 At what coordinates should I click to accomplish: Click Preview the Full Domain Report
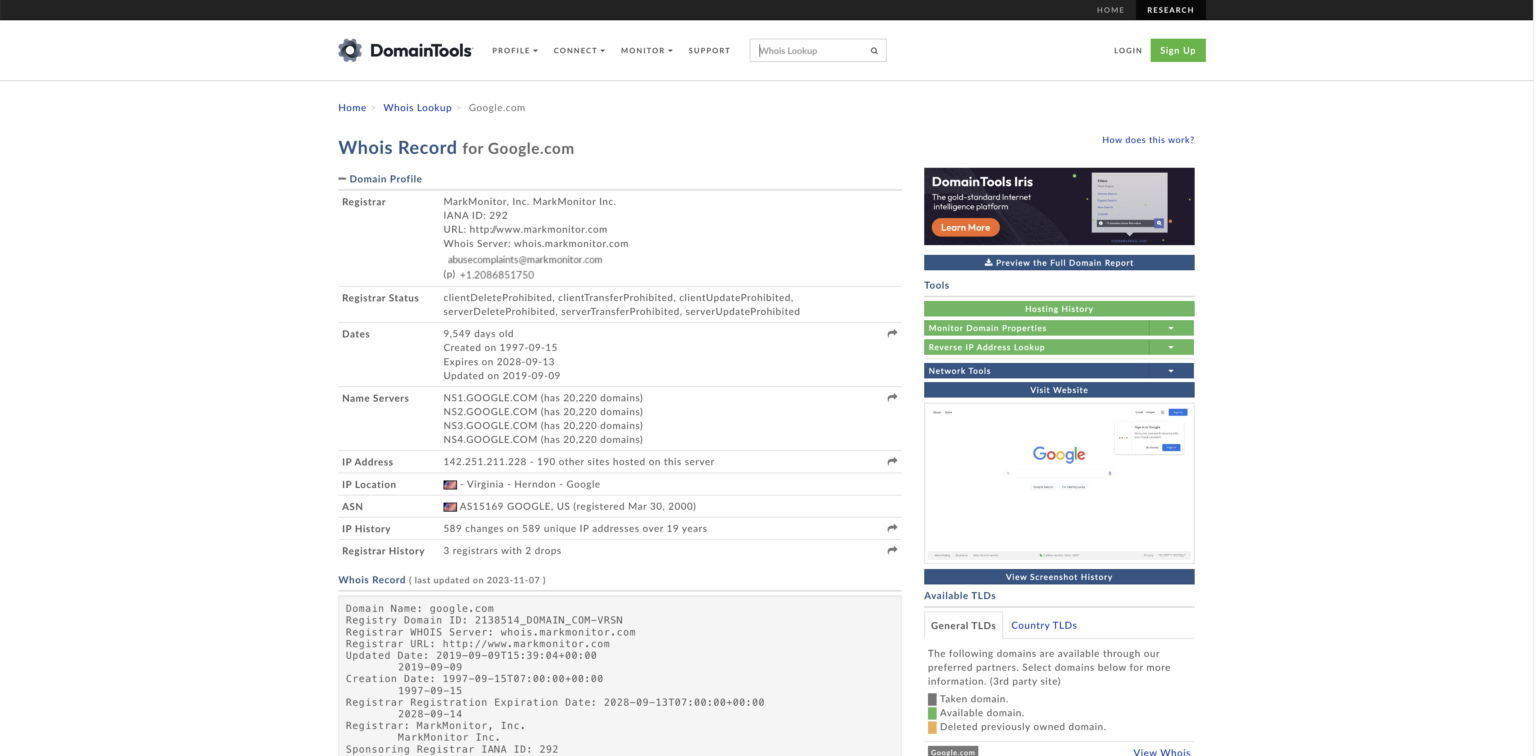click(1059, 263)
